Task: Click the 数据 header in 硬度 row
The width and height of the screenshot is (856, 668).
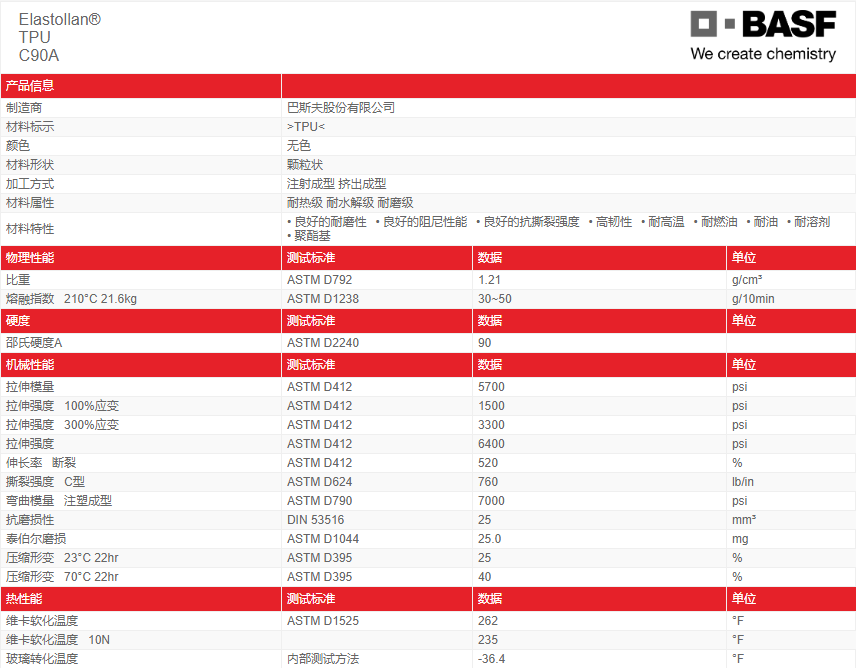Action: (490, 320)
